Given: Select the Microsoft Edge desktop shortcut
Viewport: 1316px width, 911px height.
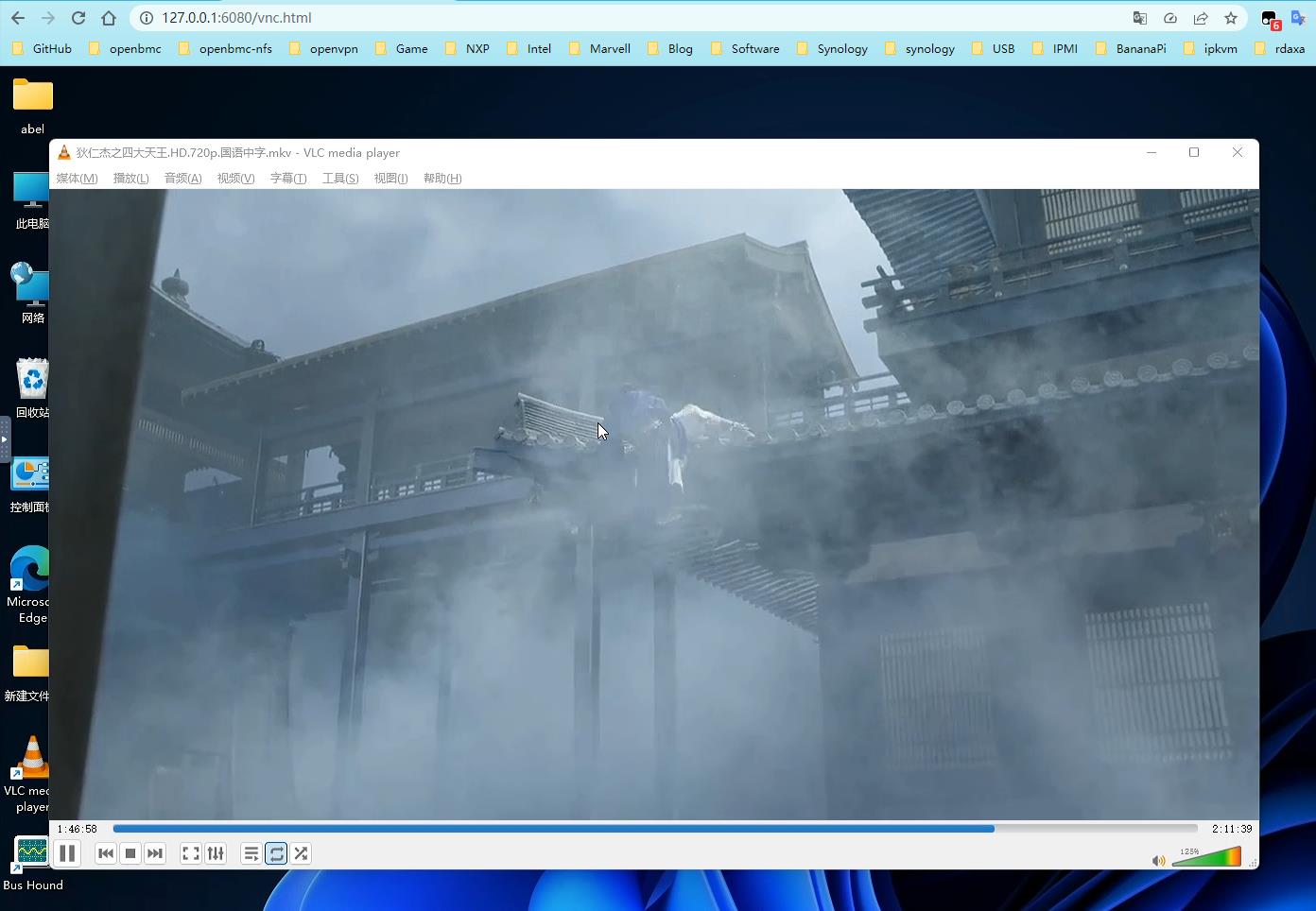Looking at the screenshot, I should point(28,586).
